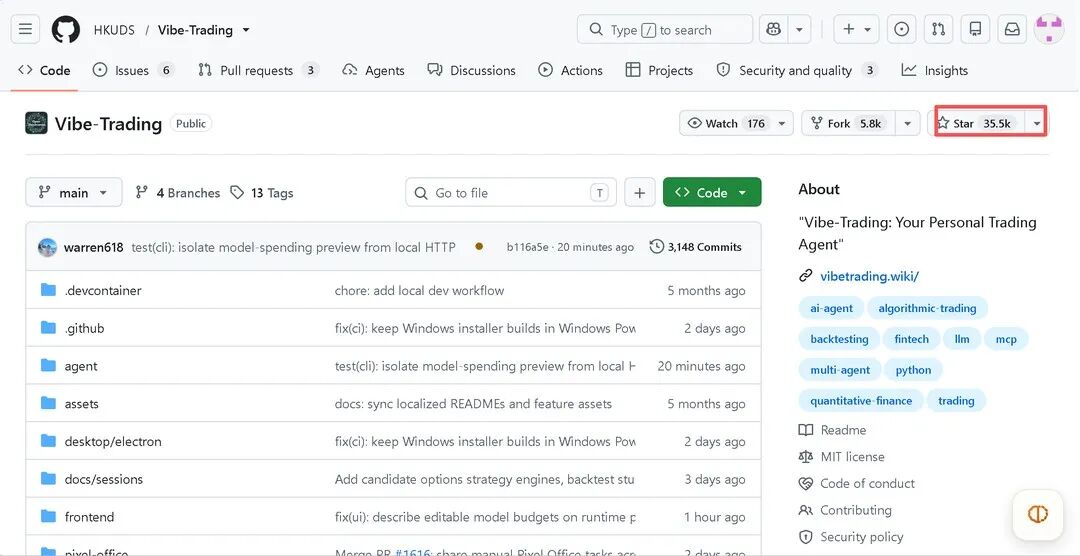The height and width of the screenshot is (556, 1080).
Task: View your issues via header icon
Action: [x=902, y=30]
